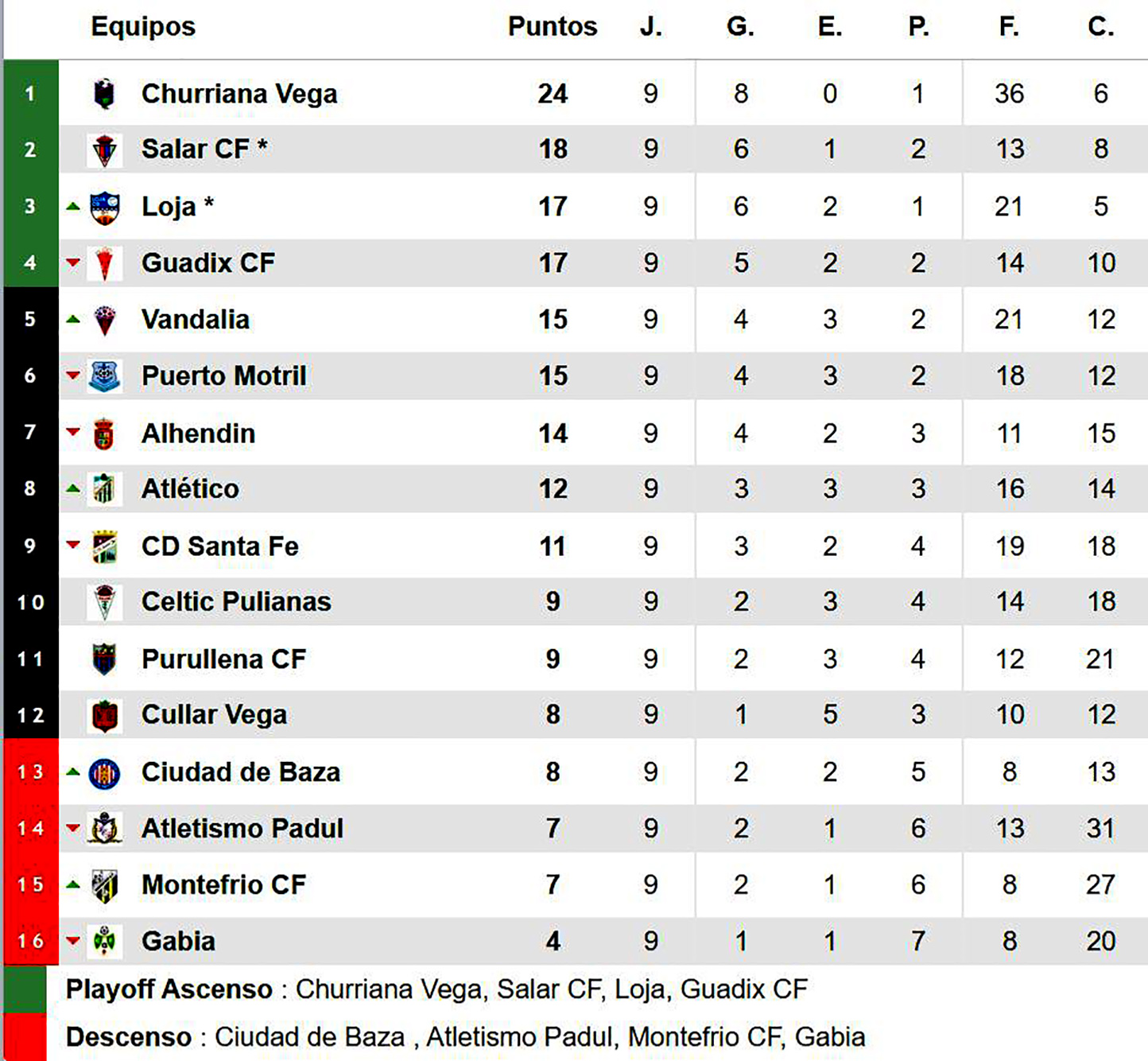Viewport: 1148px width, 1061px height.
Task: Click position number 1 in the green cell
Action: (x=30, y=94)
